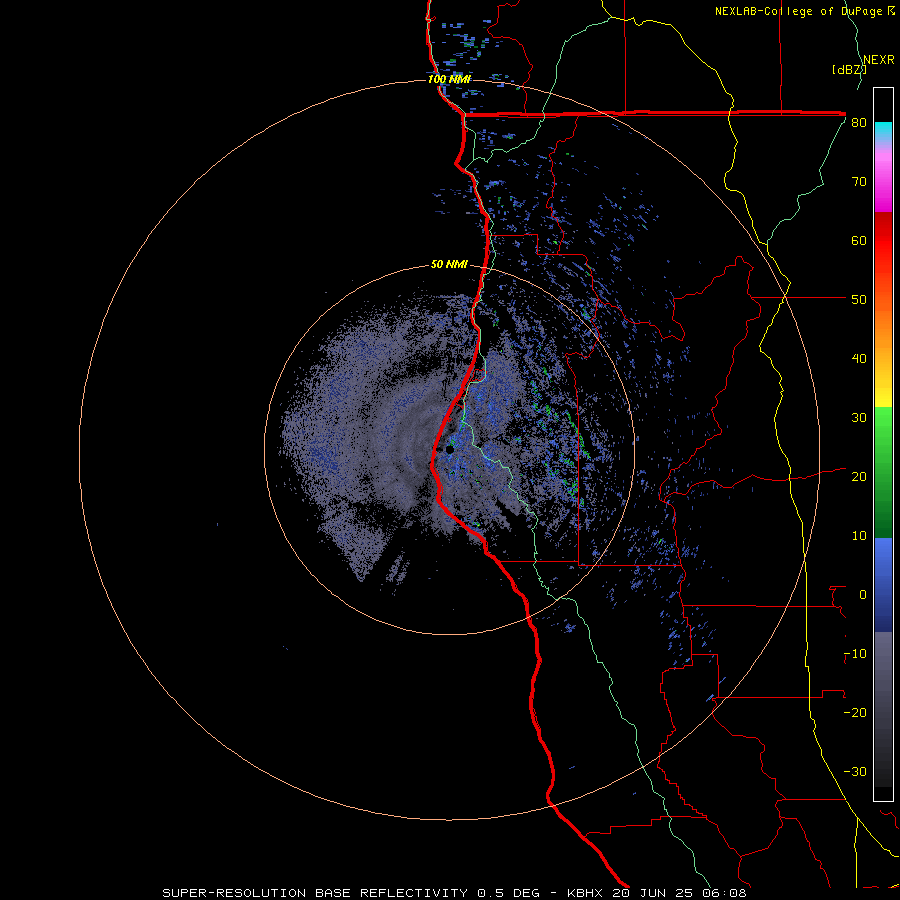Image resolution: width=900 pixels, height=900 pixels.
Task: Click the -30 value on dBZ scale
Action: tap(855, 772)
